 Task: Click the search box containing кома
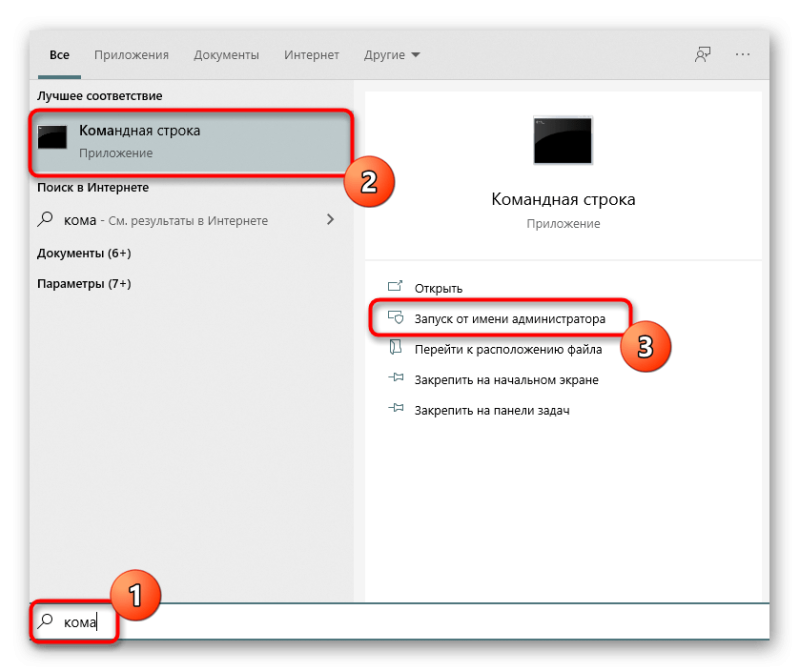point(400,622)
